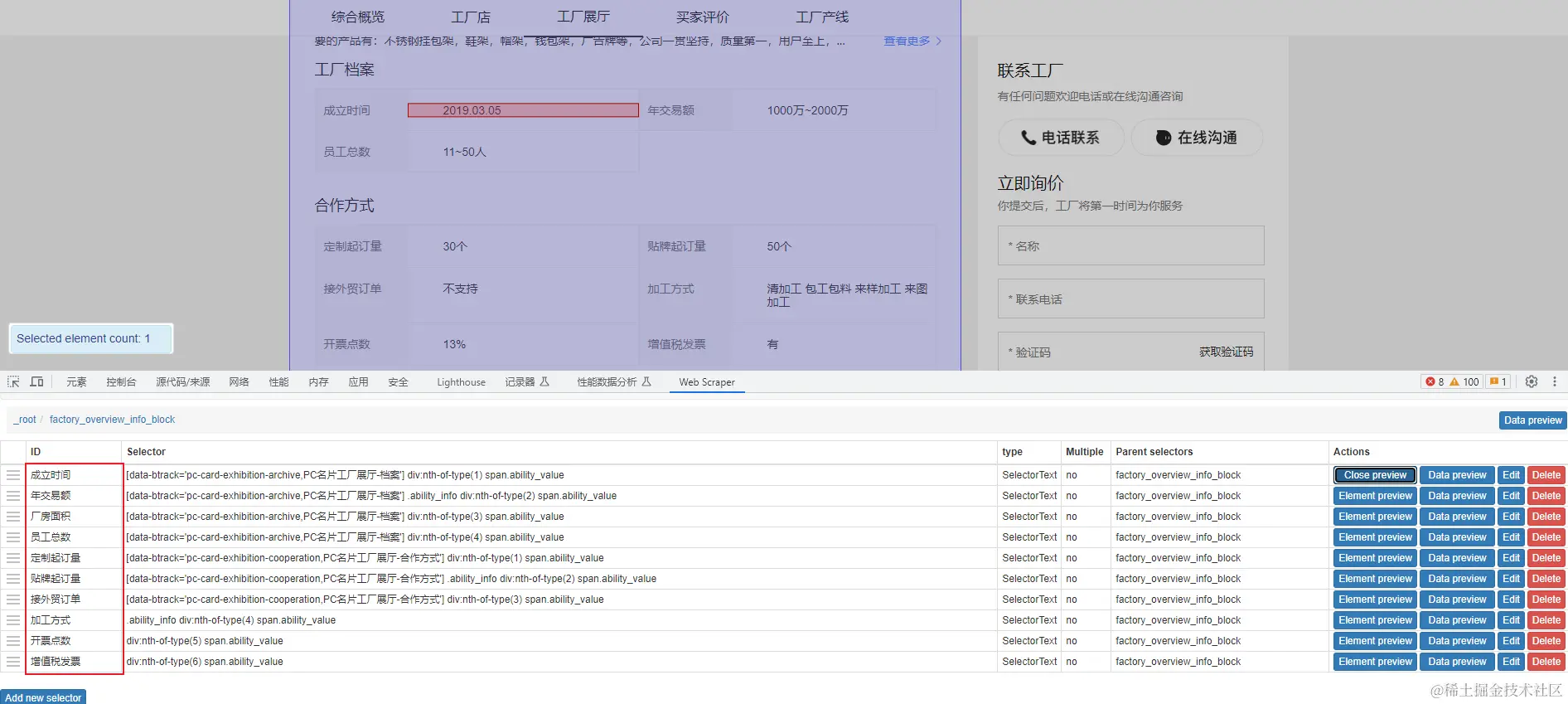This screenshot has height=704, width=1568.
Task: Click Element preview for 增值税发票 row
Action: pyautogui.click(x=1375, y=662)
